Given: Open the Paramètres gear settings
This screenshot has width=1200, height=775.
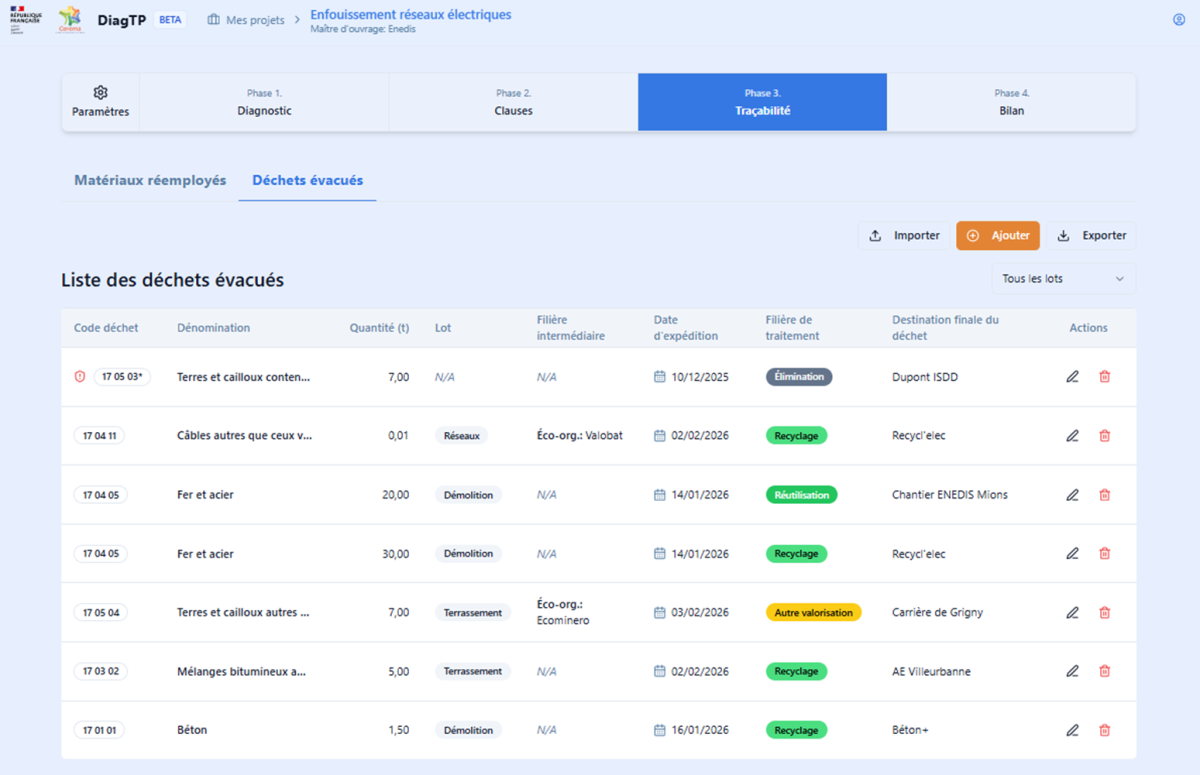Looking at the screenshot, I should point(100,102).
